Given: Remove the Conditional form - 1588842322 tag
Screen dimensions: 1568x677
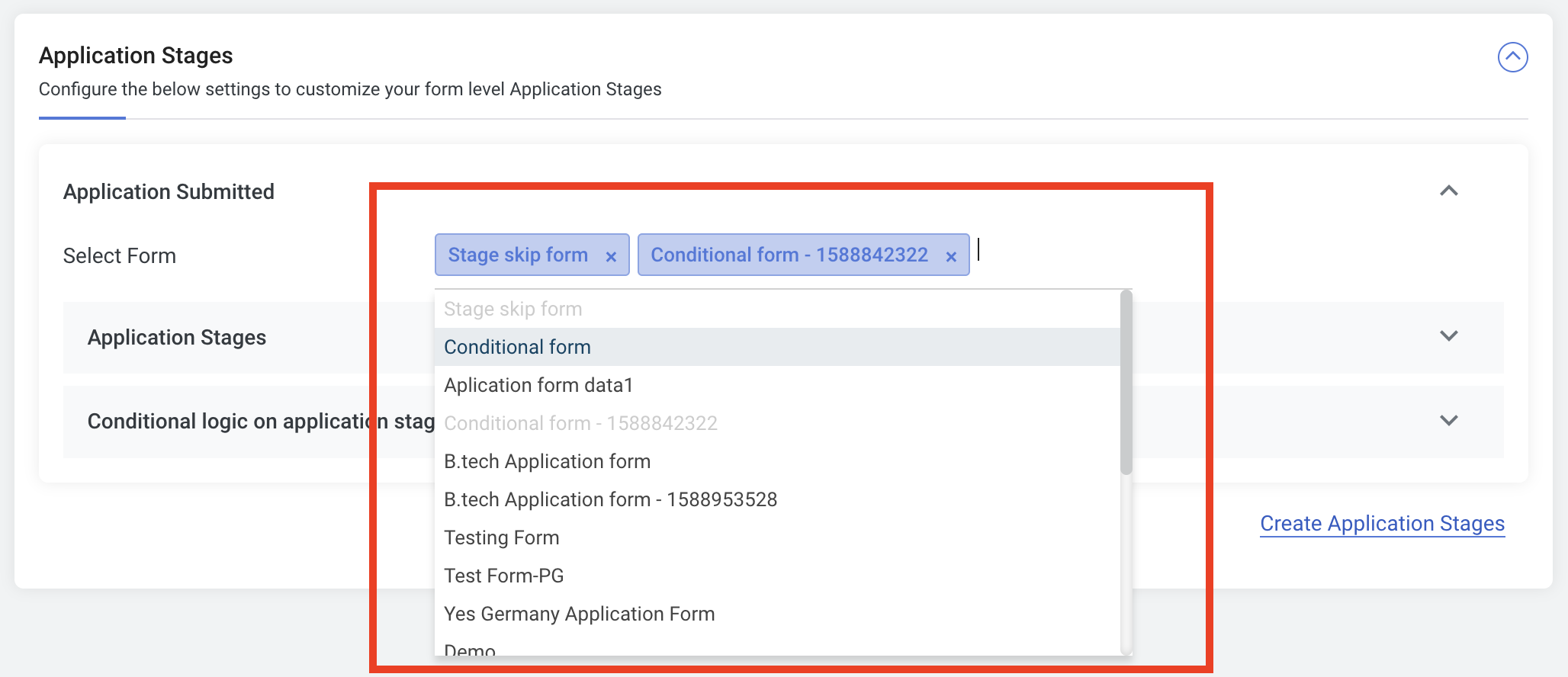Looking at the screenshot, I should click(951, 257).
